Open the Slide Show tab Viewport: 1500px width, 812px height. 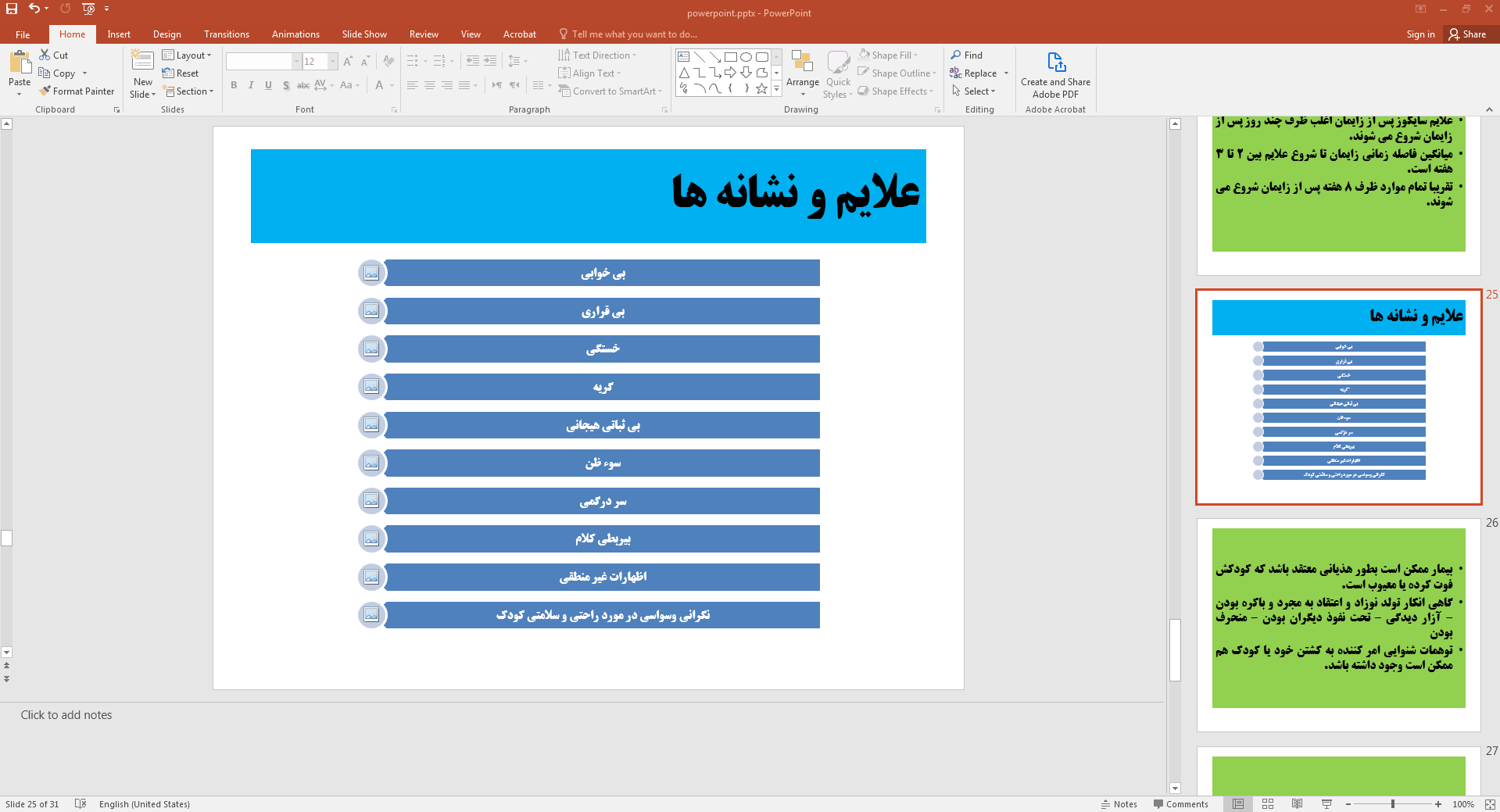364,34
